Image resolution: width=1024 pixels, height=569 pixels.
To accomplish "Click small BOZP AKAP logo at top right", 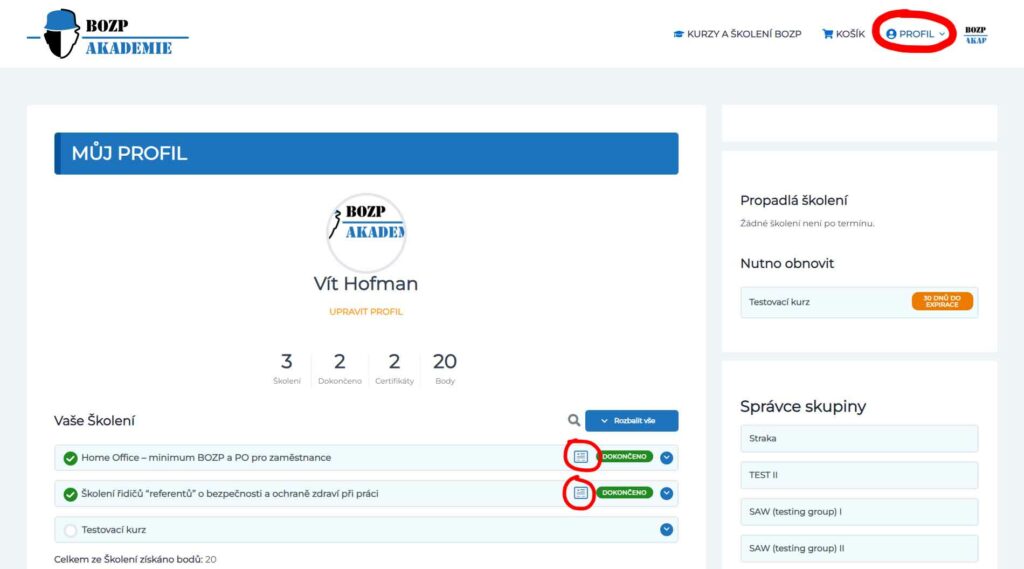I will (x=975, y=34).
